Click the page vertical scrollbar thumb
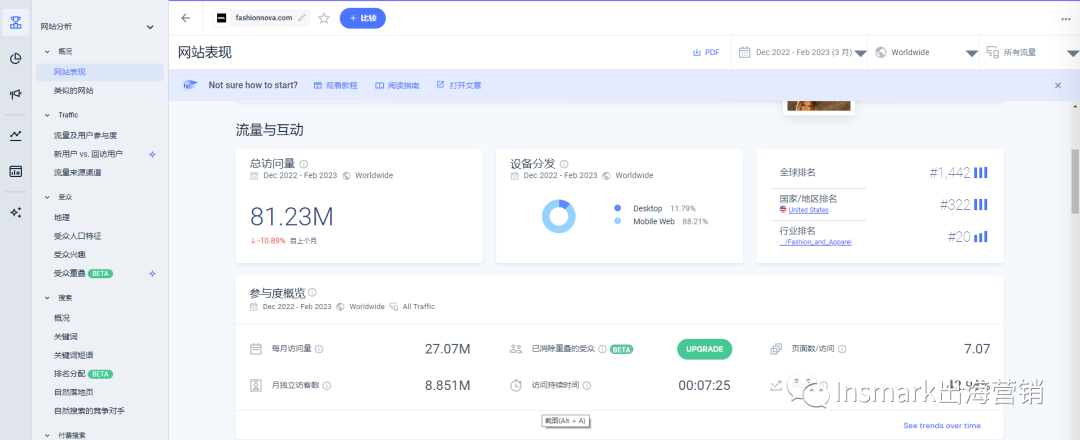The image size is (1080, 440). pos(1074,180)
